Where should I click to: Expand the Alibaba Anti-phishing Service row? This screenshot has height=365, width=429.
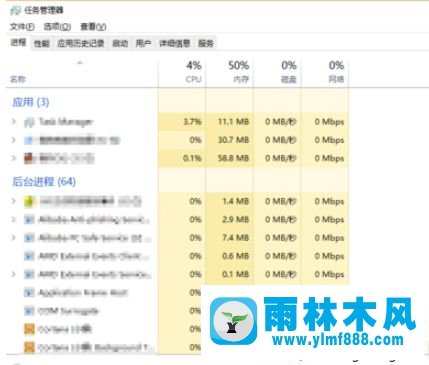coord(14,219)
